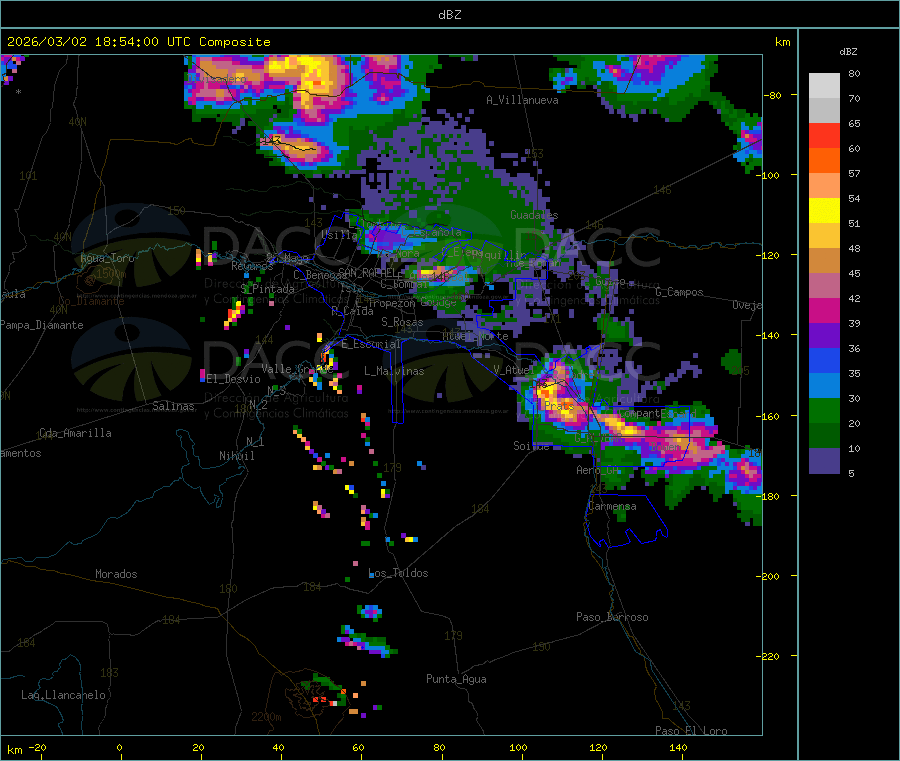The image size is (900, 761).
Task: Click the Morados location label
Action: (x=116, y=574)
